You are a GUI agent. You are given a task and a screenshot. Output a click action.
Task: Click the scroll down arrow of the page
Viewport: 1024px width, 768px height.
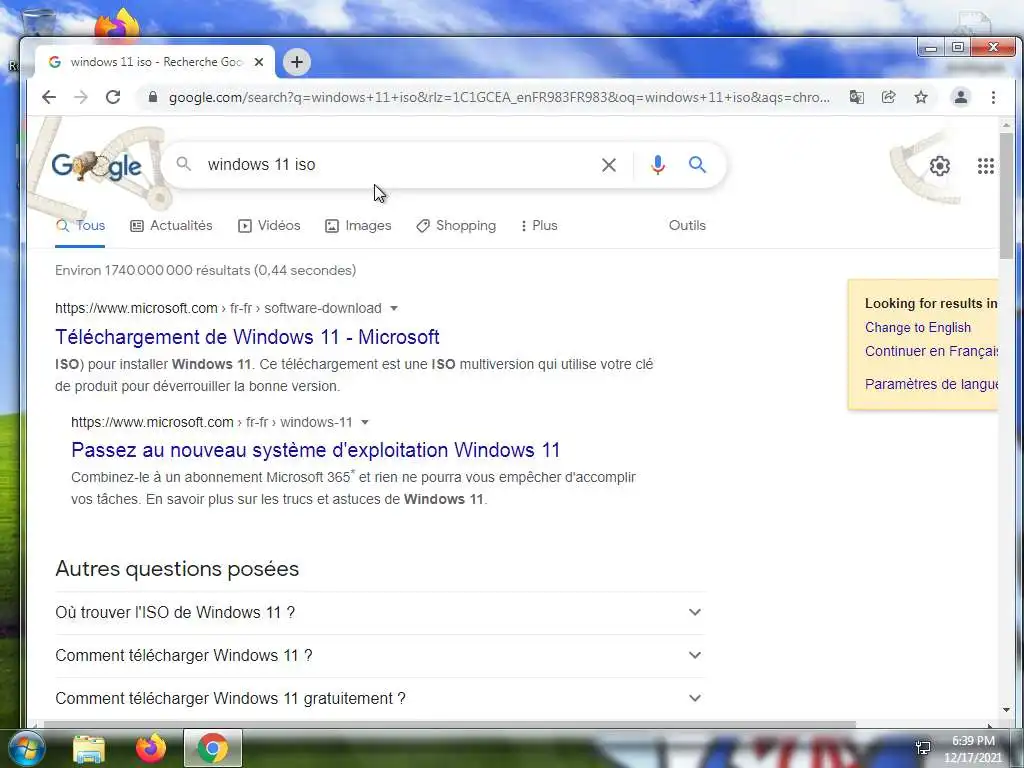tap(1006, 710)
